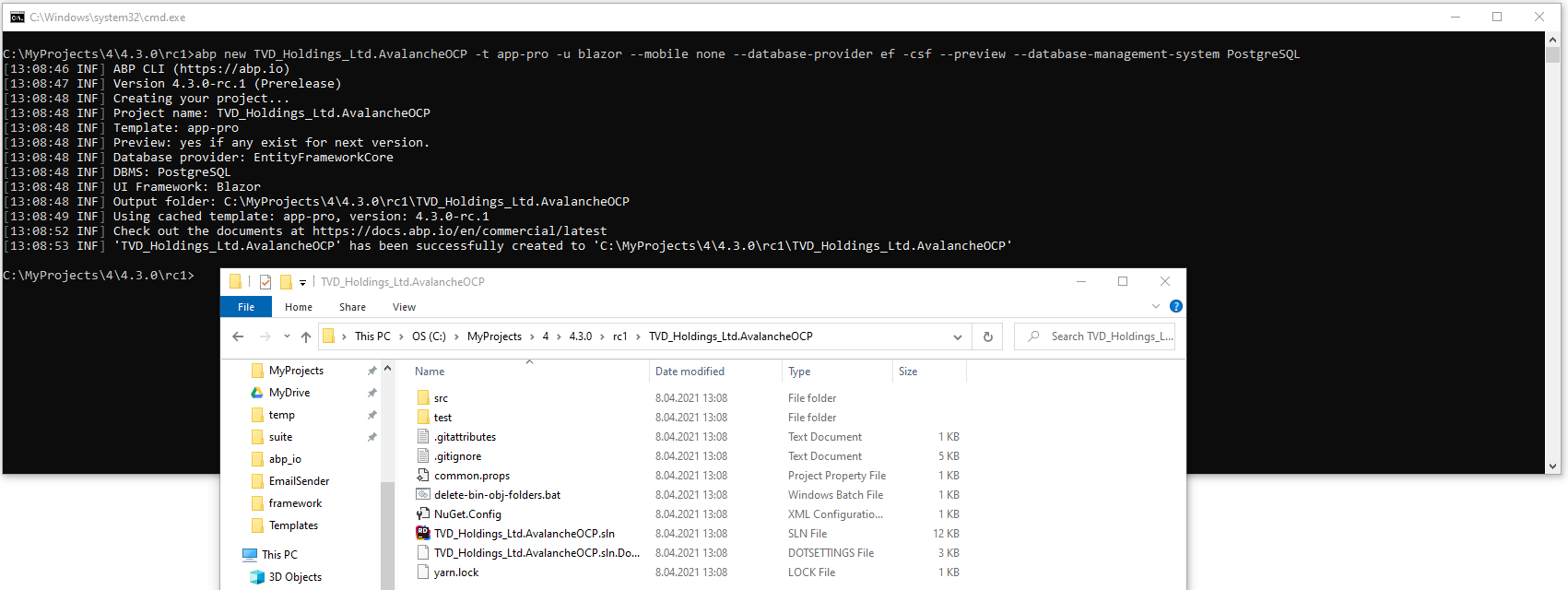The width and height of the screenshot is (1568, 590).
Task: Sort files by Date modified column
Action: click(690, 372)
